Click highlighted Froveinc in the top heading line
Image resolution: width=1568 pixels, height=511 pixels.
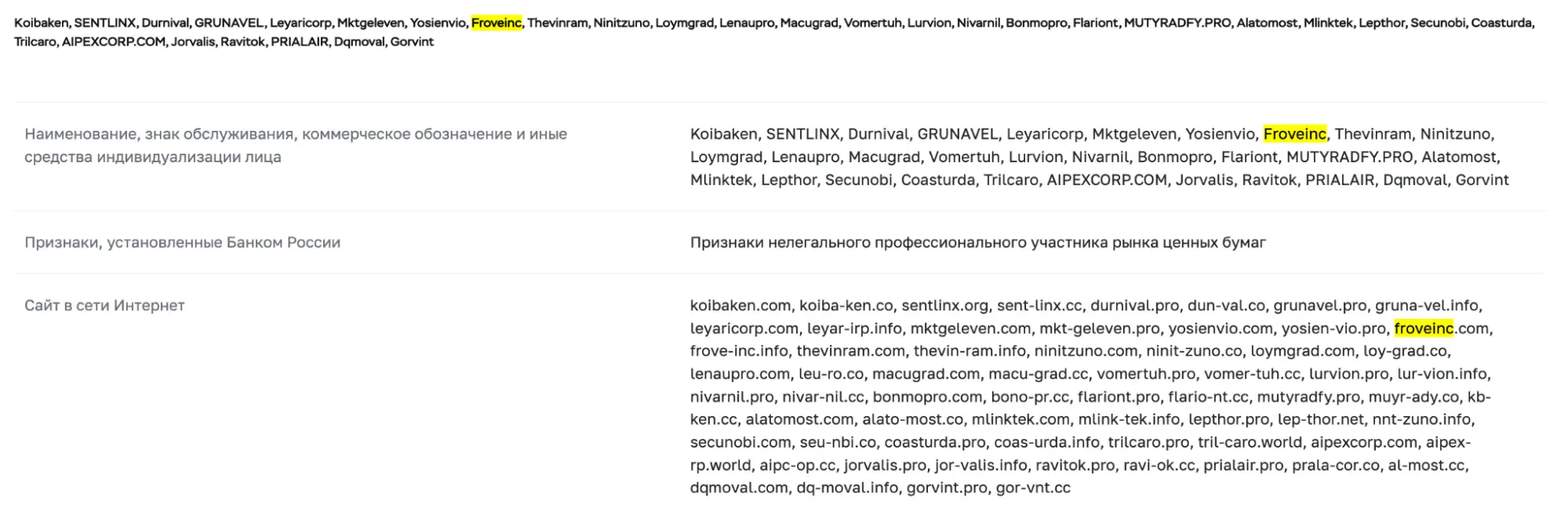496,23
